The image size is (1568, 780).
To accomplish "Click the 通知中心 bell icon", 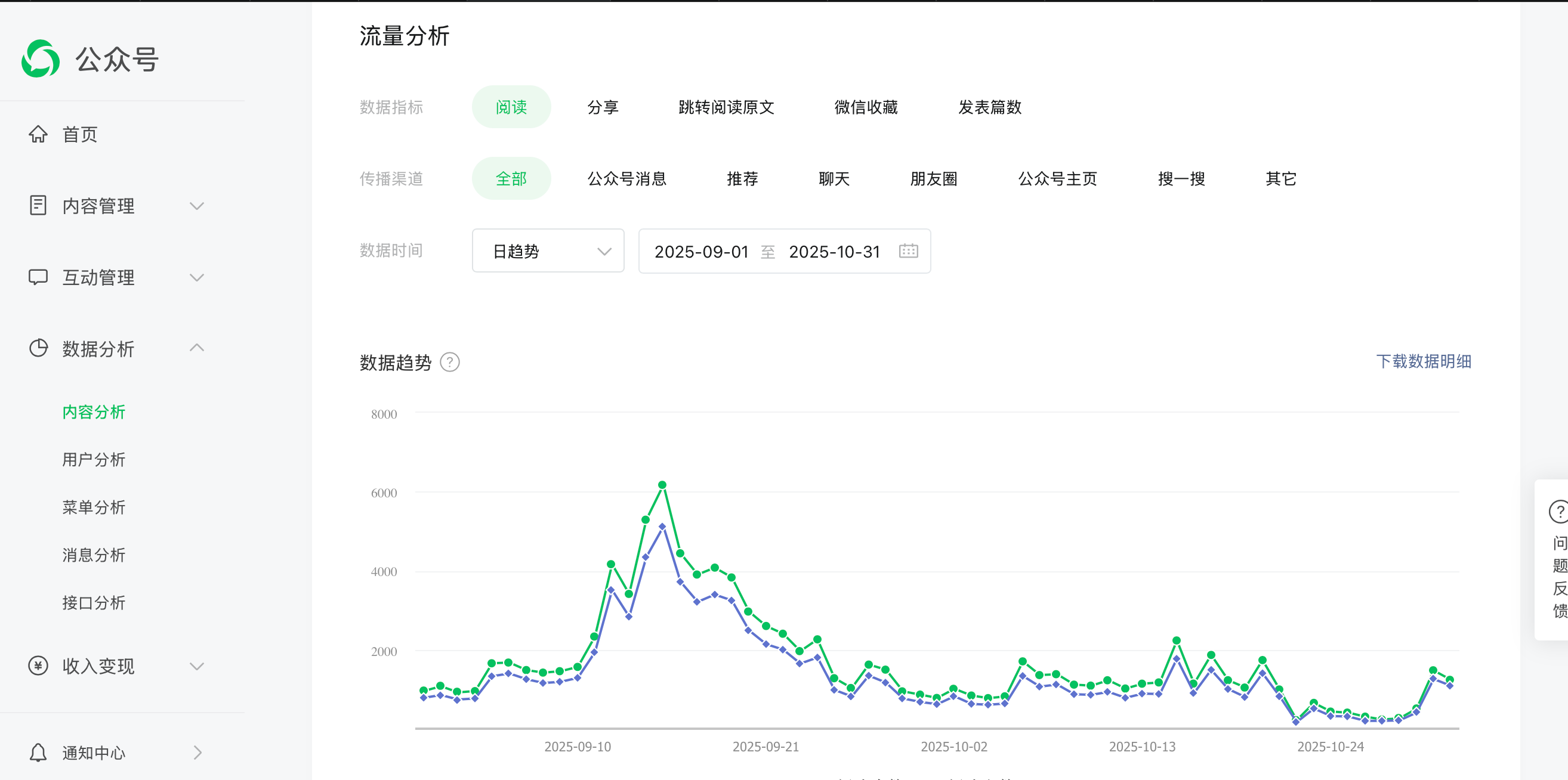I will (x=38, y=753).
